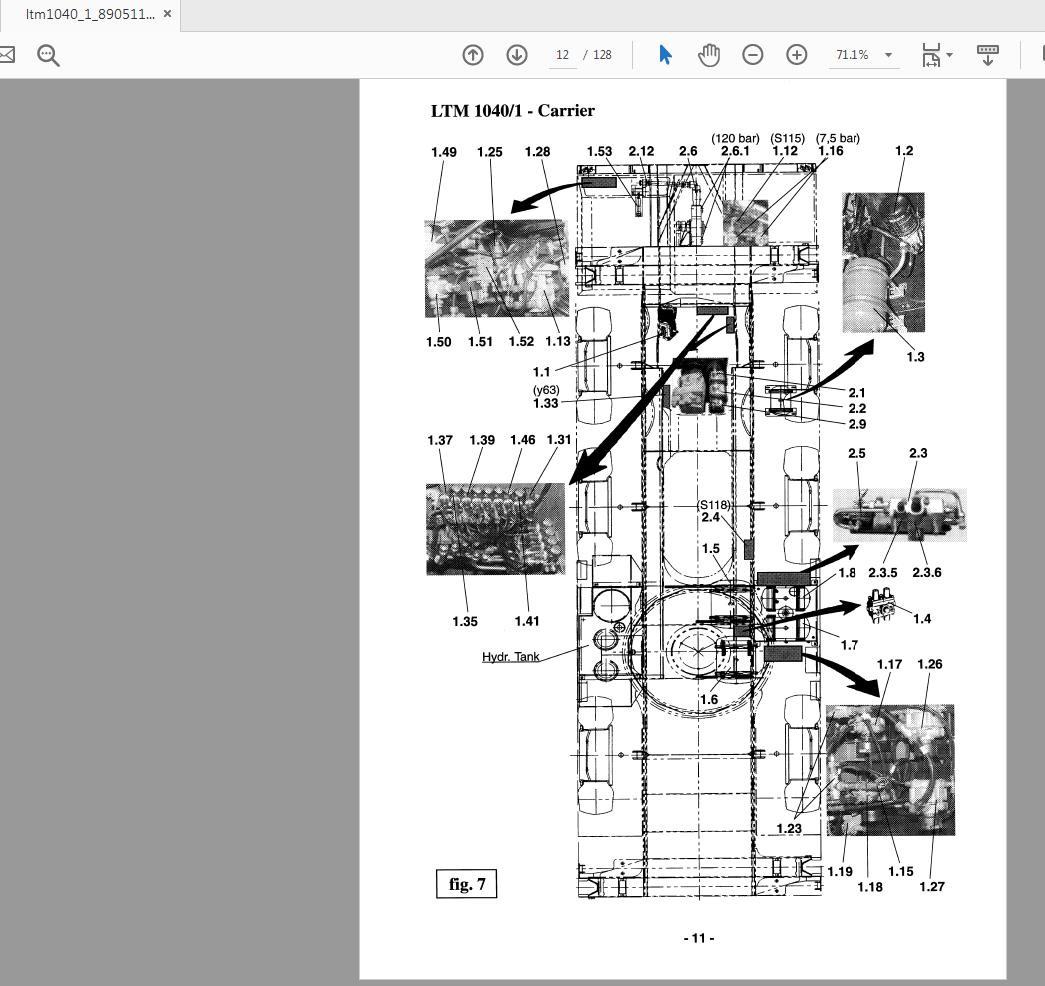Click the label 2.3.5 in diagram
The width and height of the screenshot is (1045, 986).
pos(882,573)
